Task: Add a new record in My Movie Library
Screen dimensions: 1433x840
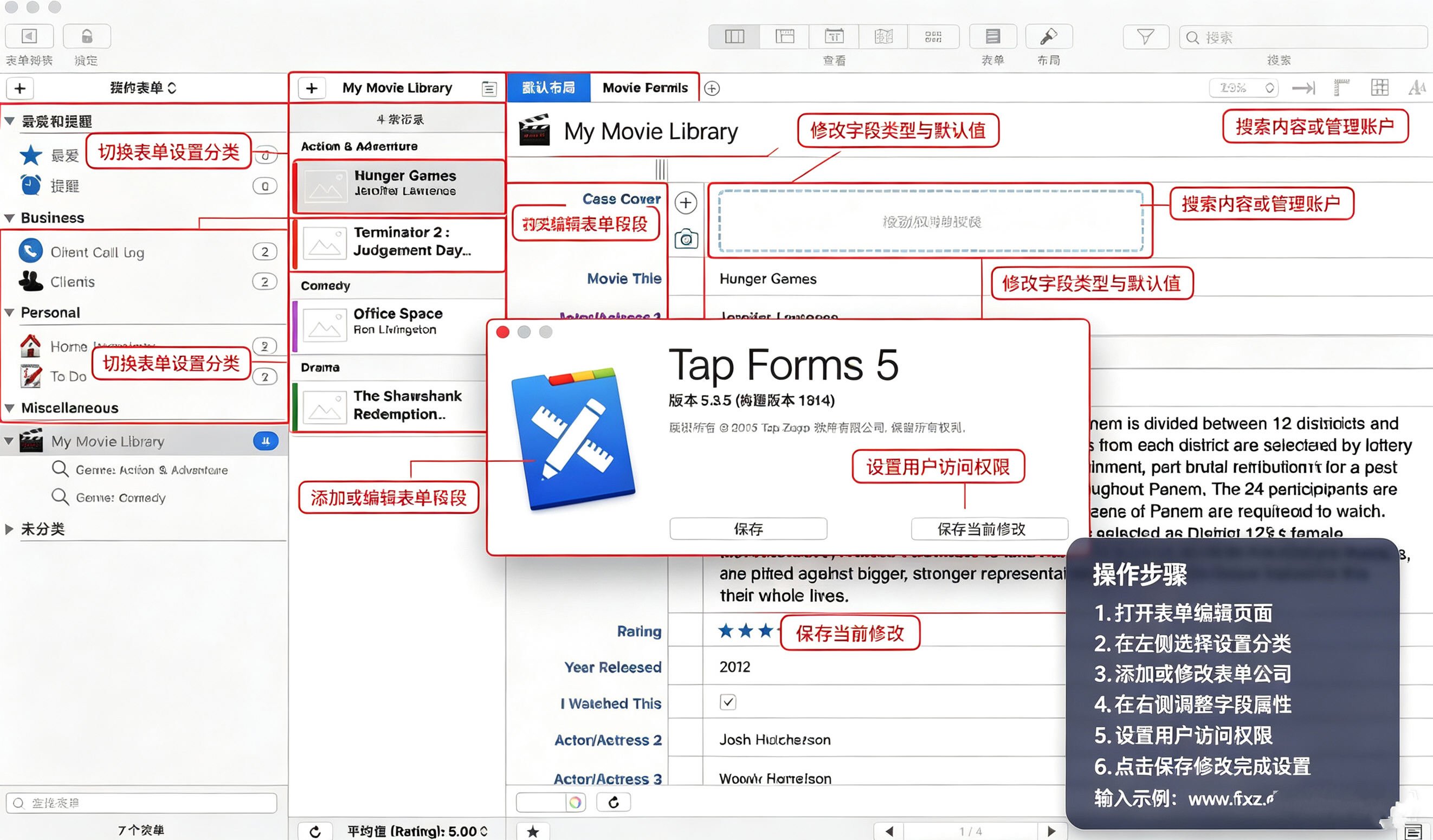Action: point(312,88)
